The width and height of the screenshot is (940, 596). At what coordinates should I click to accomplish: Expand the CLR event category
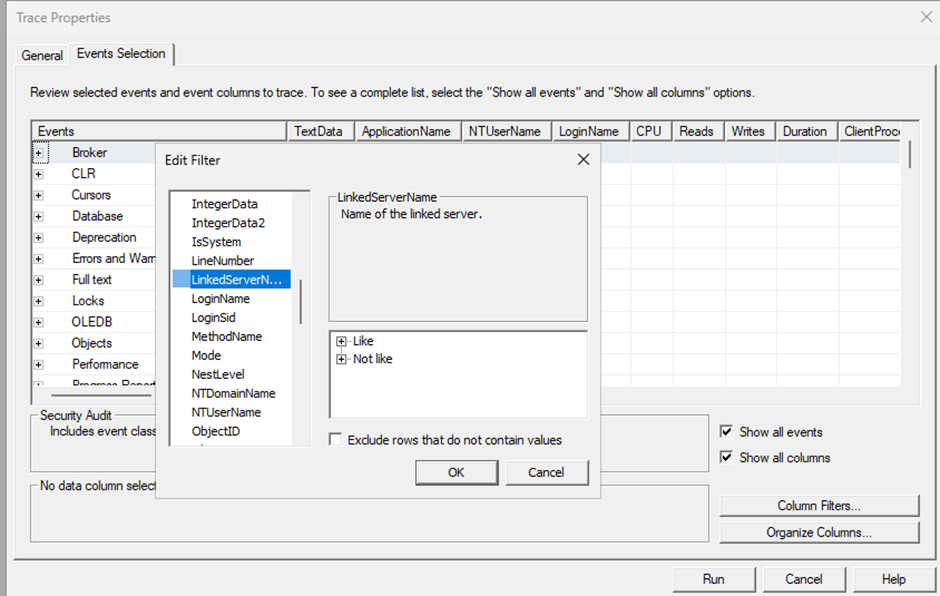[x=38, y=174]
